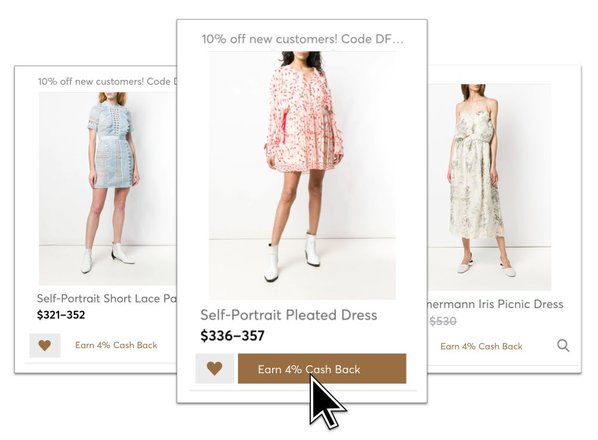Click the heart icon on Short Lace dress card
This screenshot has width=598, height=440.
(45, 345)
